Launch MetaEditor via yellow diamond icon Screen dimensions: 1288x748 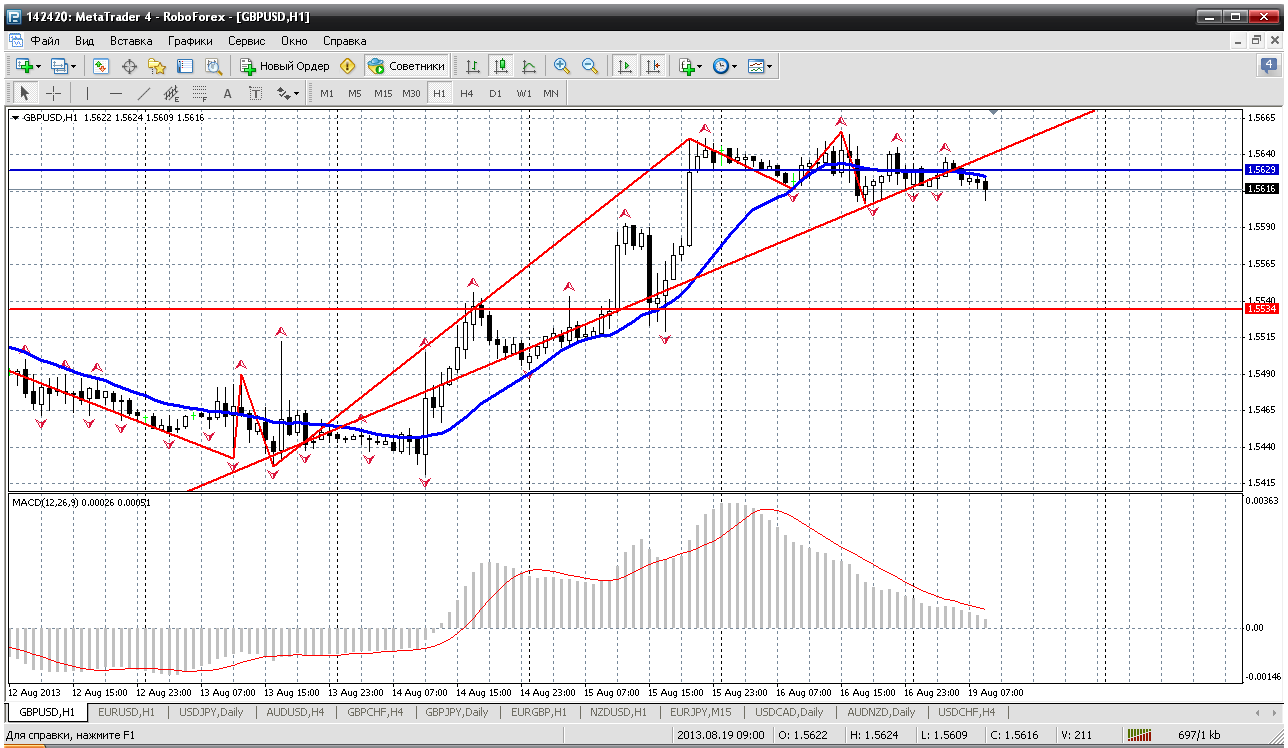[348, 66]
